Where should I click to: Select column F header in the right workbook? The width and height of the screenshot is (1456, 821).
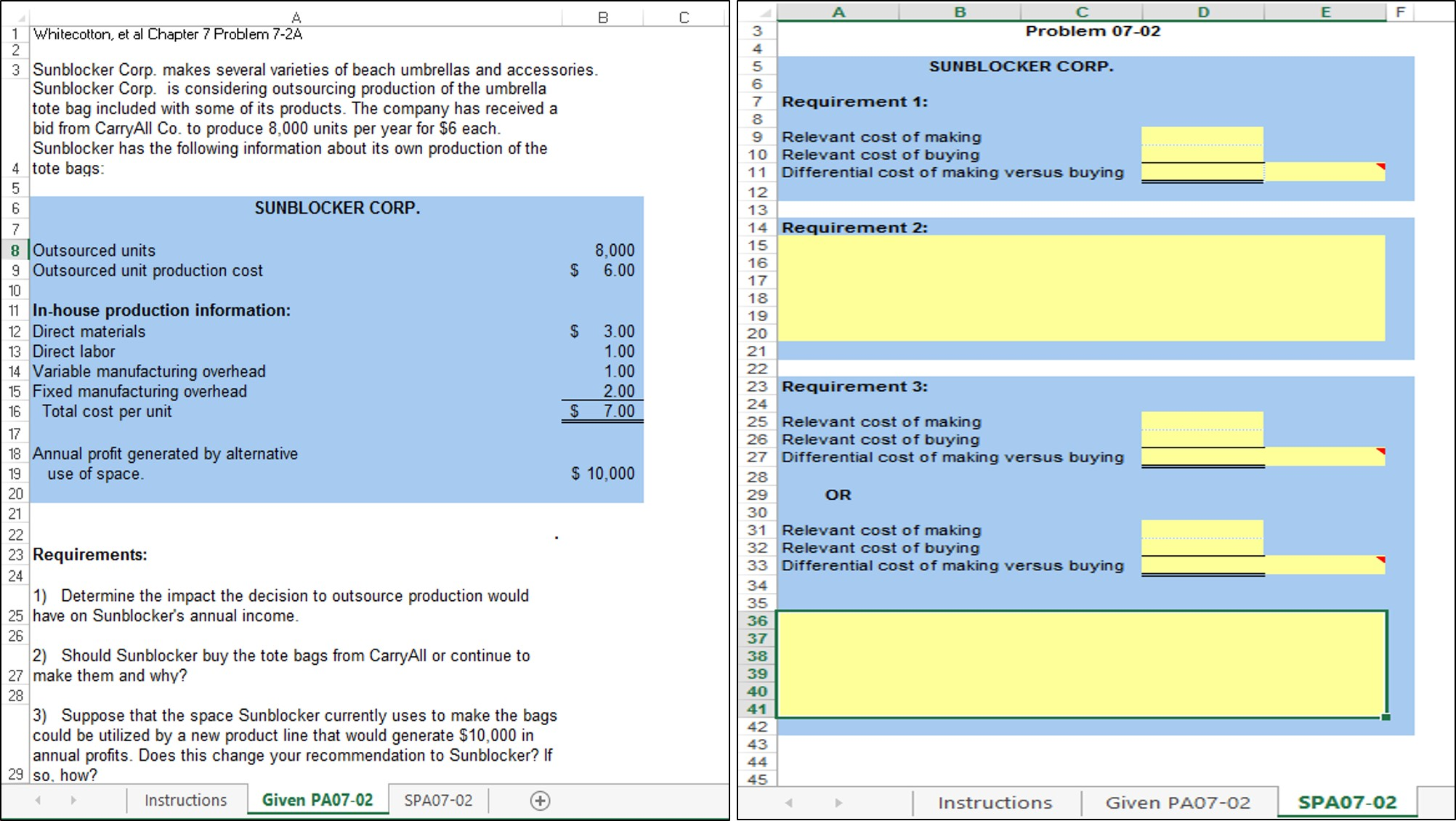[1400, 12]
